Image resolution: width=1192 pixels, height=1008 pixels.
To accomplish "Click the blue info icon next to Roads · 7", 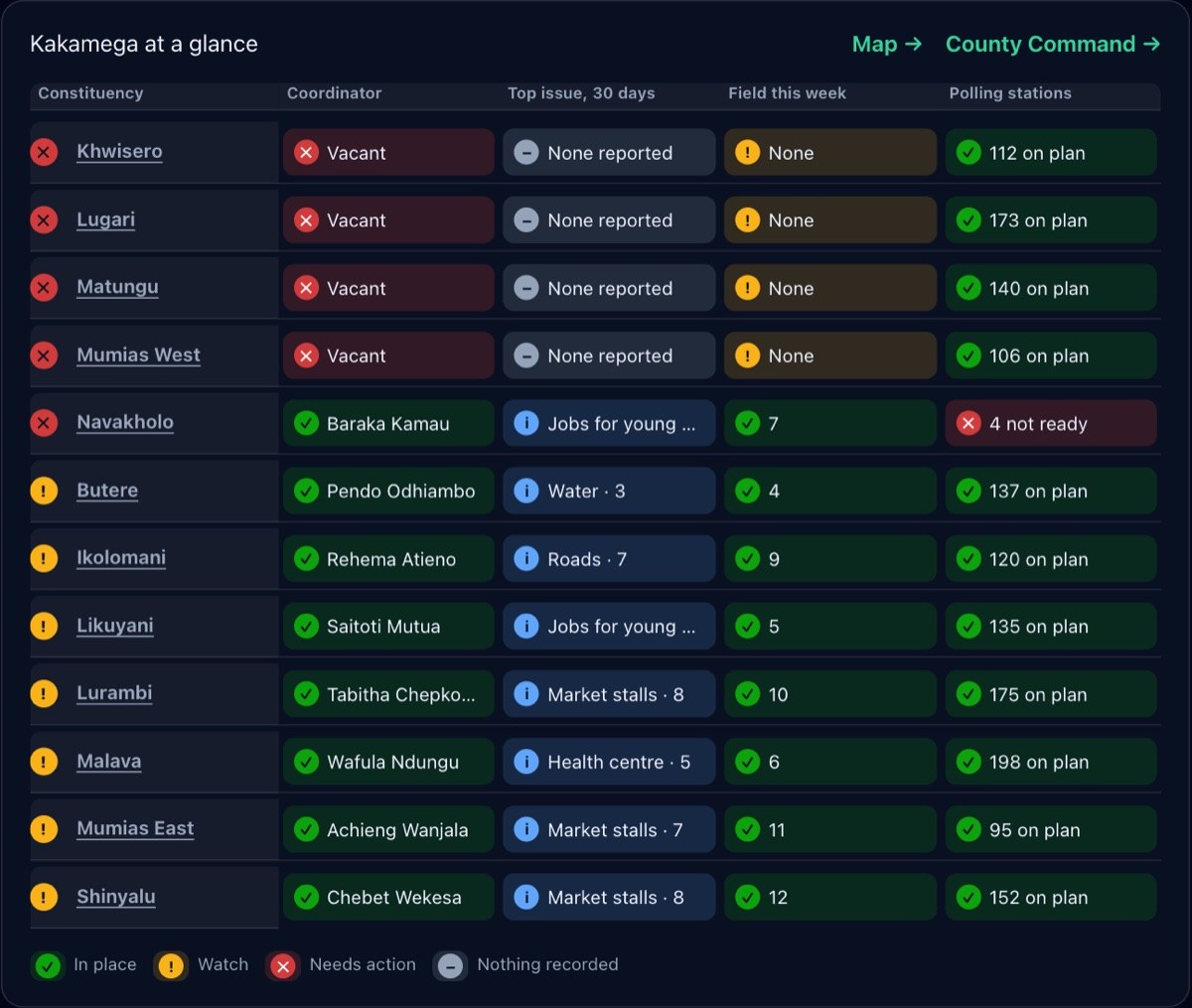I will pos(526,559).
